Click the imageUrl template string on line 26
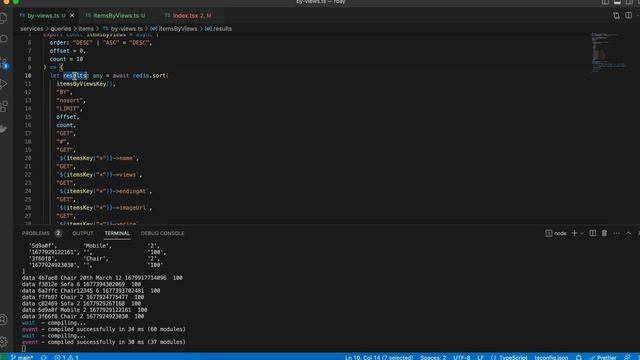The image size is (640, 360). (x=102, y=208)
